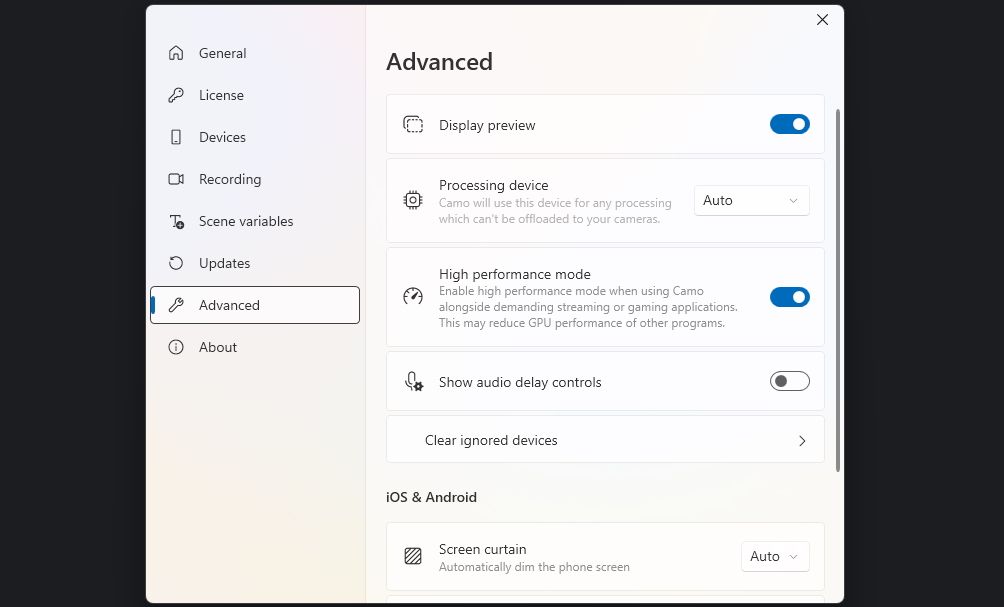Click the vertical scrollbar in settings panel

point(837,290)
